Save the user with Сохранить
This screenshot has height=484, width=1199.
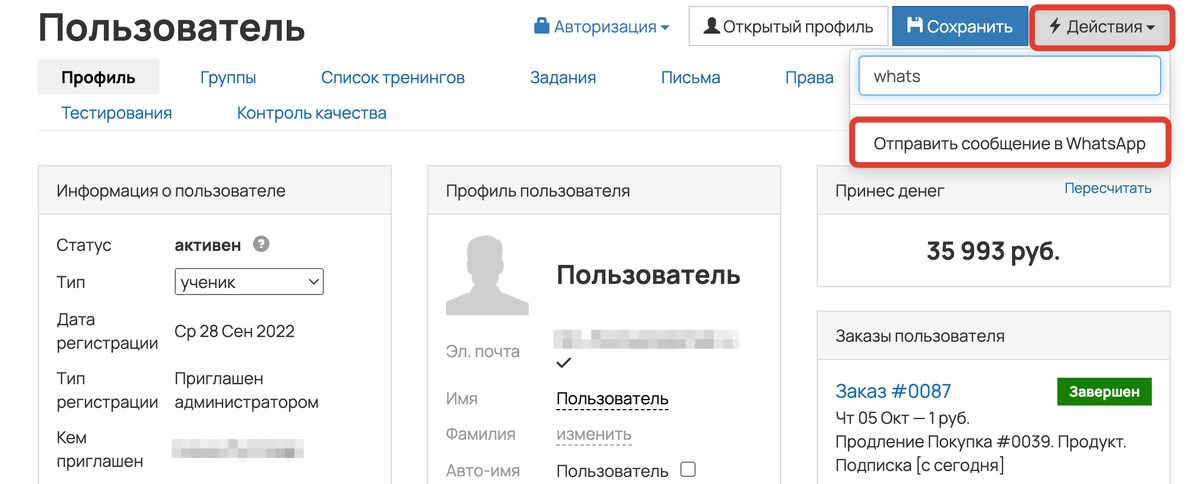pos(959,27)
